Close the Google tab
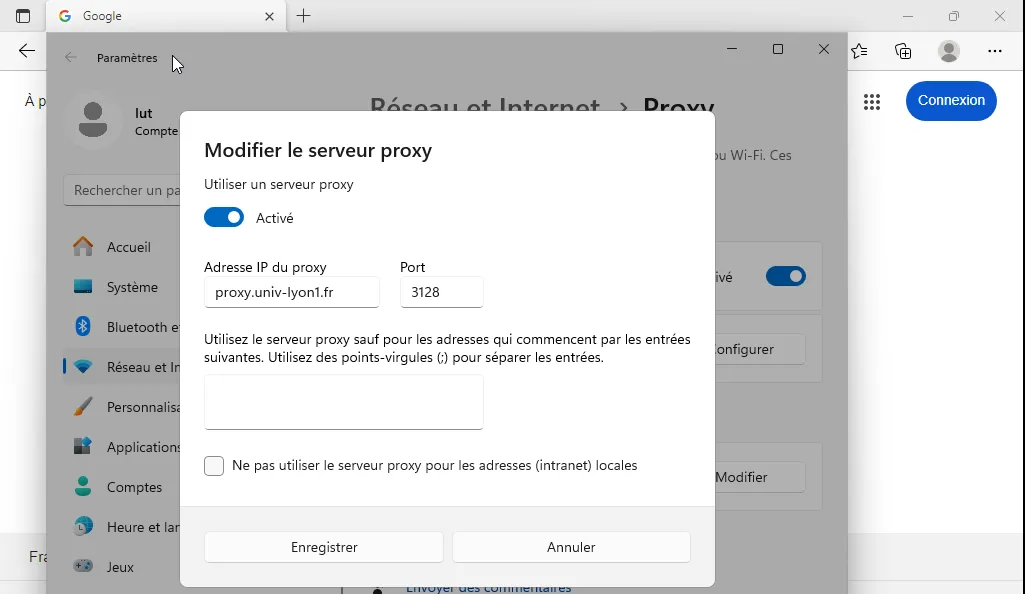Screen dimensions: 1025x594 click(x=269, y=16)
